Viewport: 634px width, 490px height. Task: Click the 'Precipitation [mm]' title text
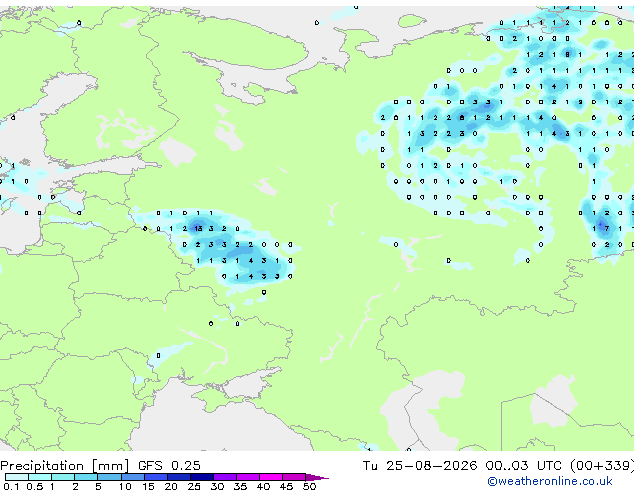[x=65, y=466]
